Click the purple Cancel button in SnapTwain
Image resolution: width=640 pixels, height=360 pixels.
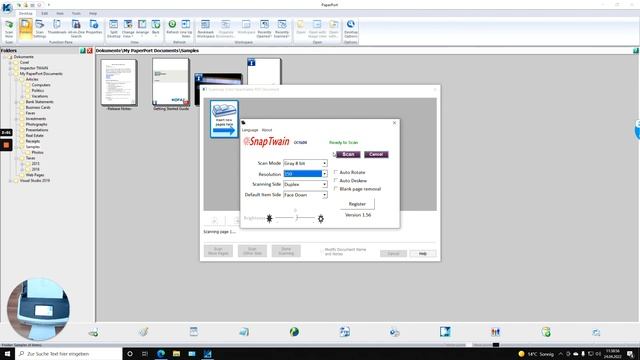pos(376,154)
